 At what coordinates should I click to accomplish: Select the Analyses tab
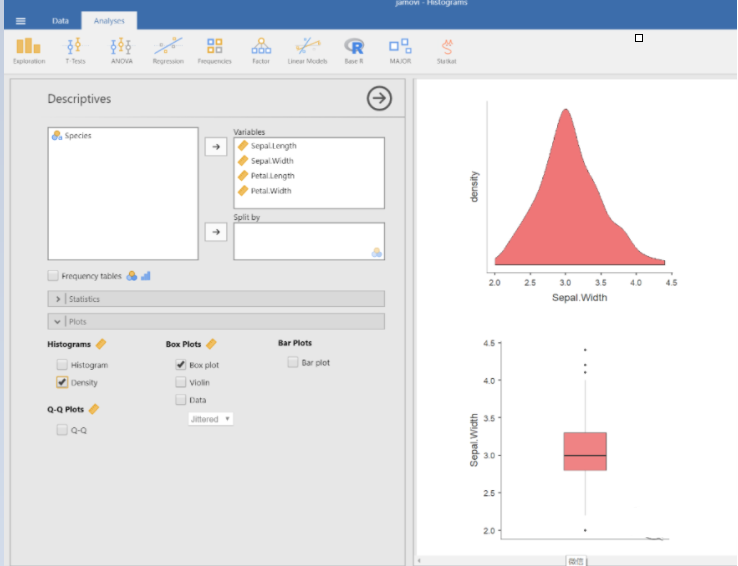tap(109, 21)
